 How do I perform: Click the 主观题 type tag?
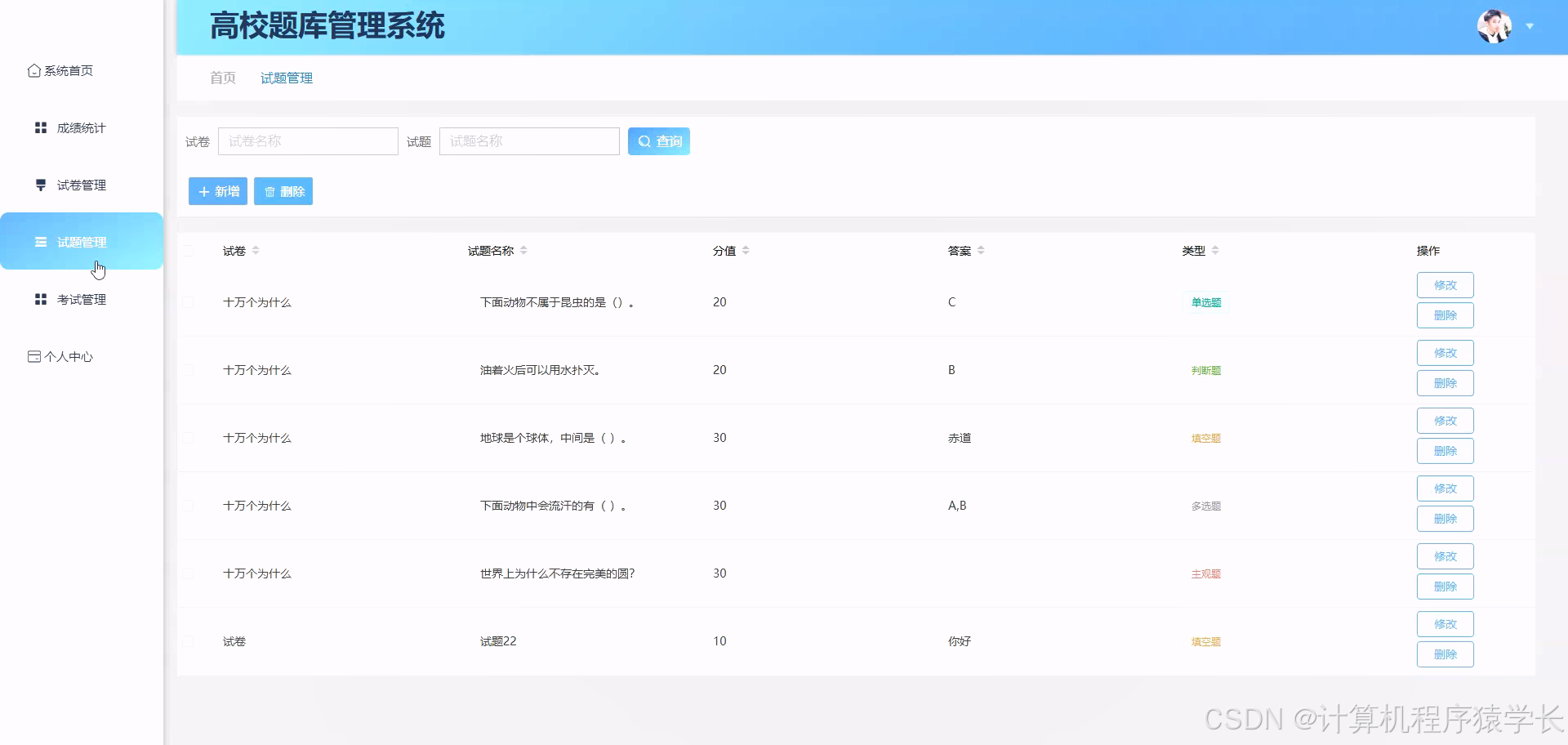point(1206,573)
